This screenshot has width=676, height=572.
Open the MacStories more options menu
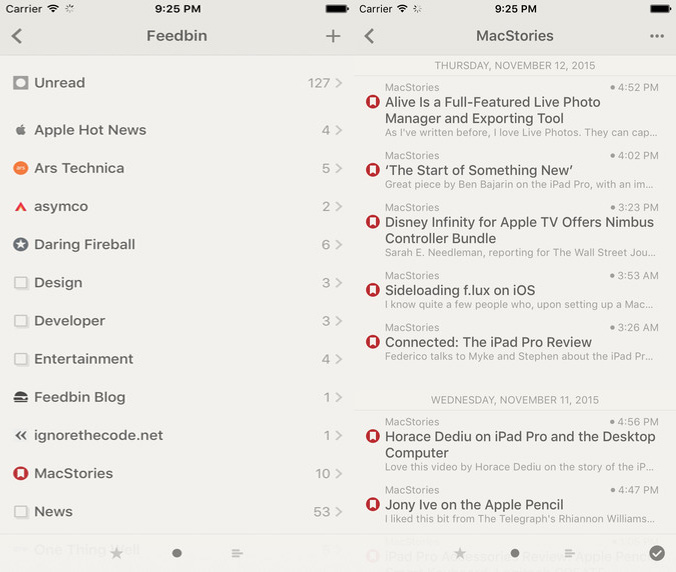(x=657, y=36)
